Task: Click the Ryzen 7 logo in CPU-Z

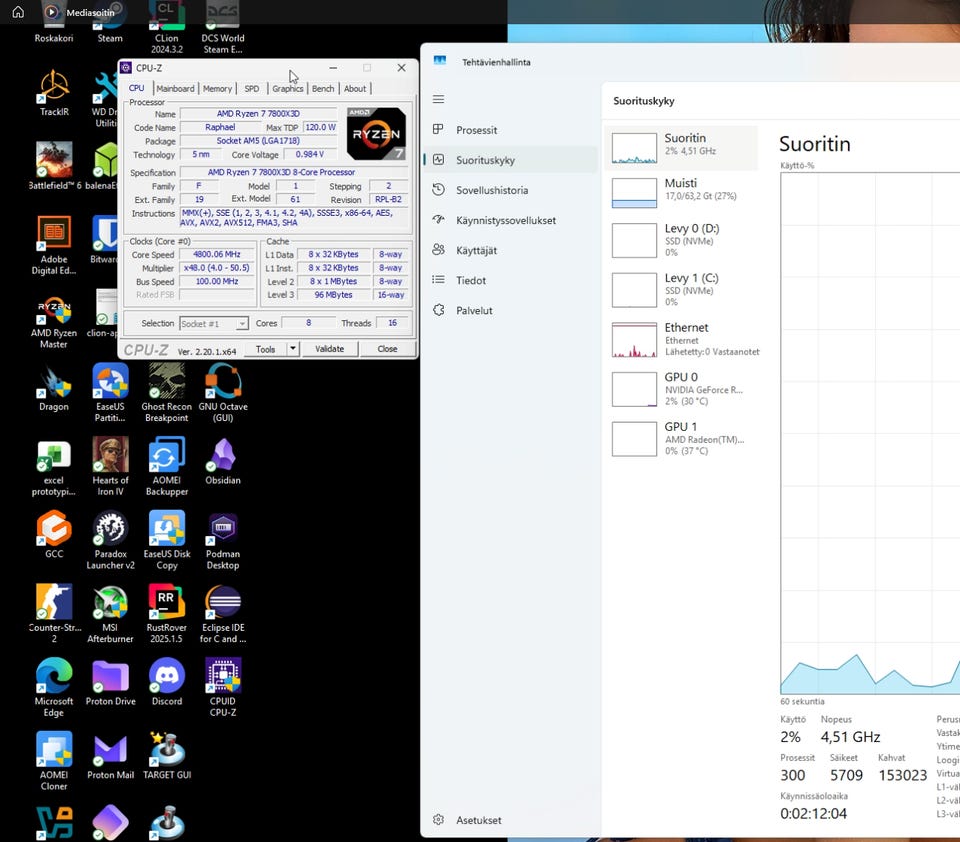Action: tap(377, 133)
